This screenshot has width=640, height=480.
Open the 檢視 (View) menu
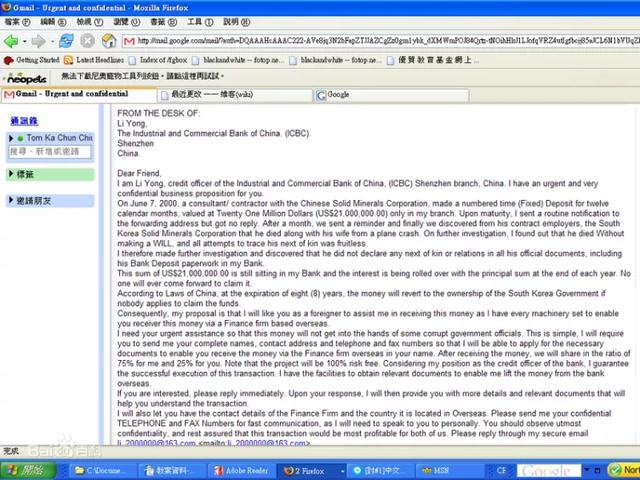click(x=90, y=22)
